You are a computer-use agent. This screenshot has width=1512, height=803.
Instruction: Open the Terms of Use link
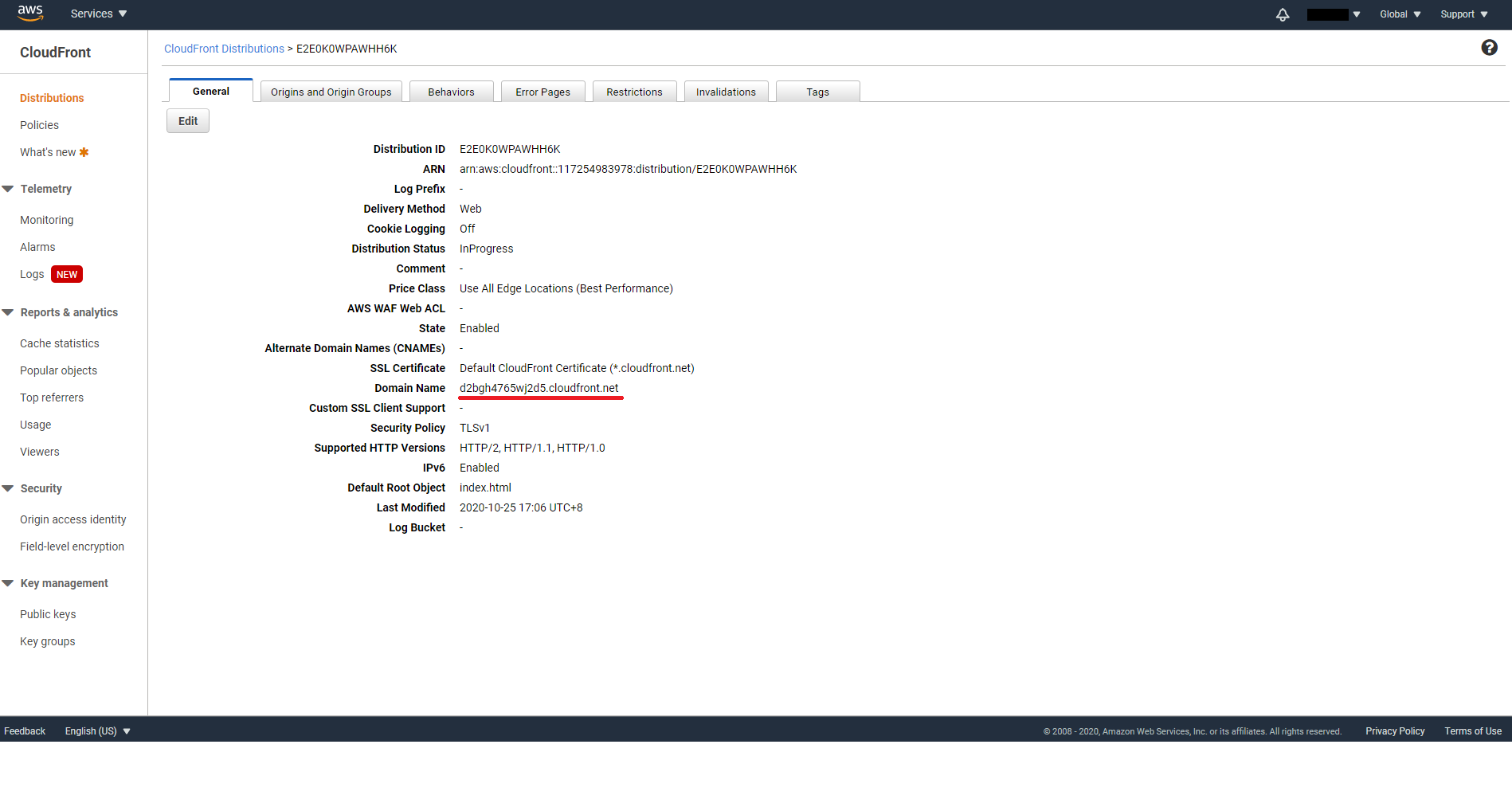tap(1473, 731)
